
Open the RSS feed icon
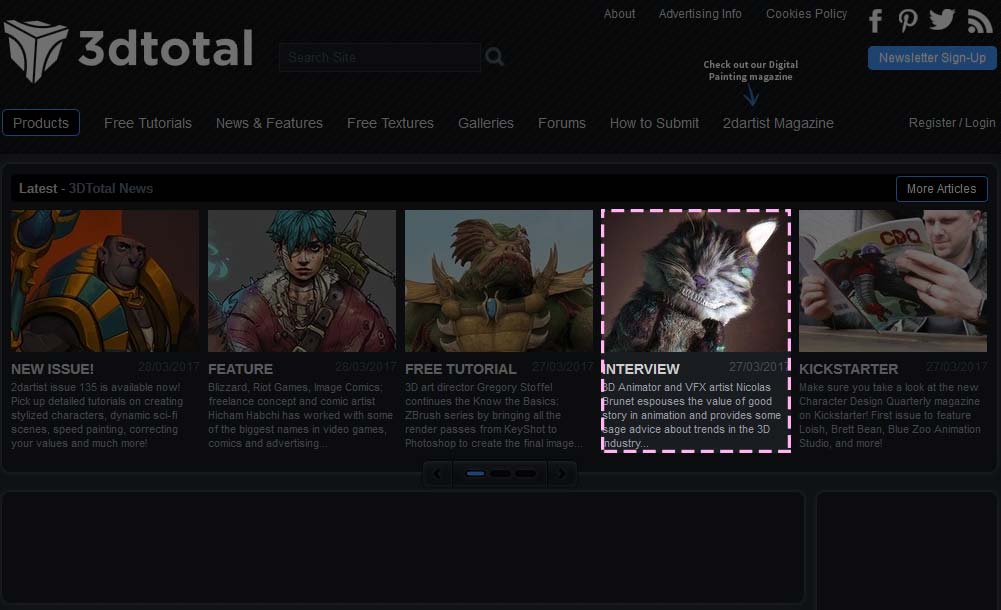pyautogui.click(x=979, y=21)
